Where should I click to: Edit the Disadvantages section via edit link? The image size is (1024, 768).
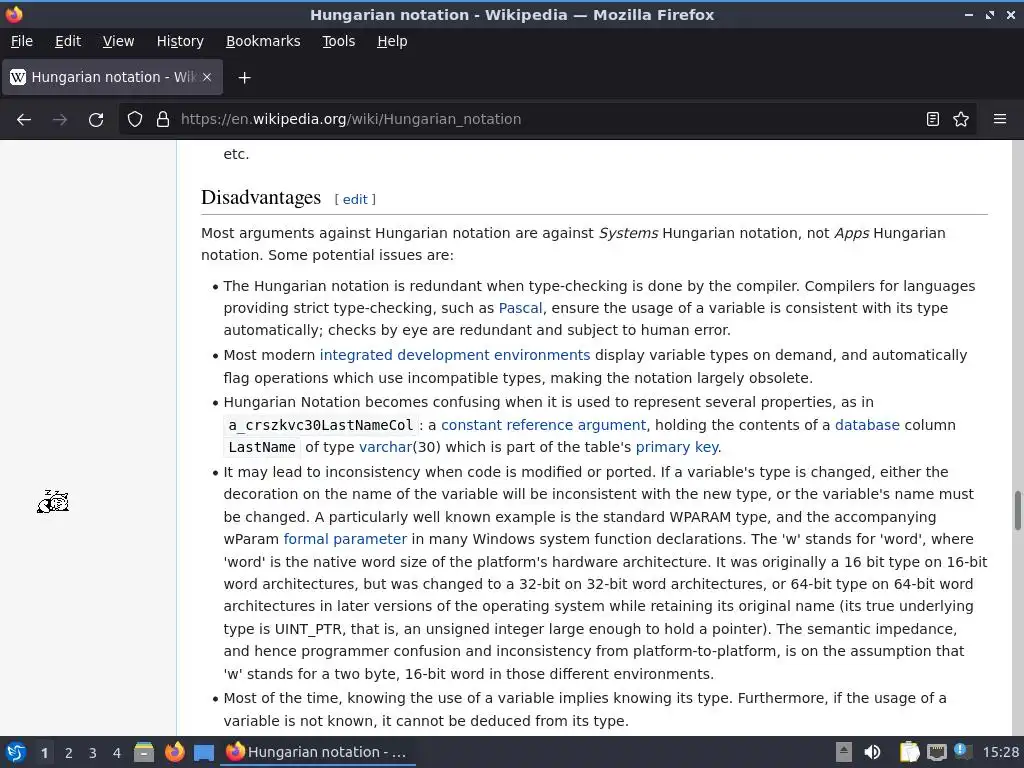pos(355,199)
